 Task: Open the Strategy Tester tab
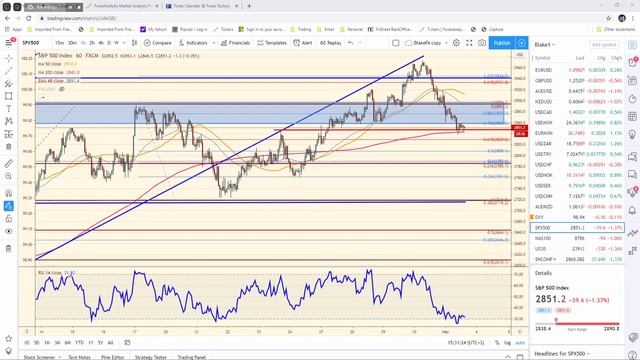[x=151, y=357]
